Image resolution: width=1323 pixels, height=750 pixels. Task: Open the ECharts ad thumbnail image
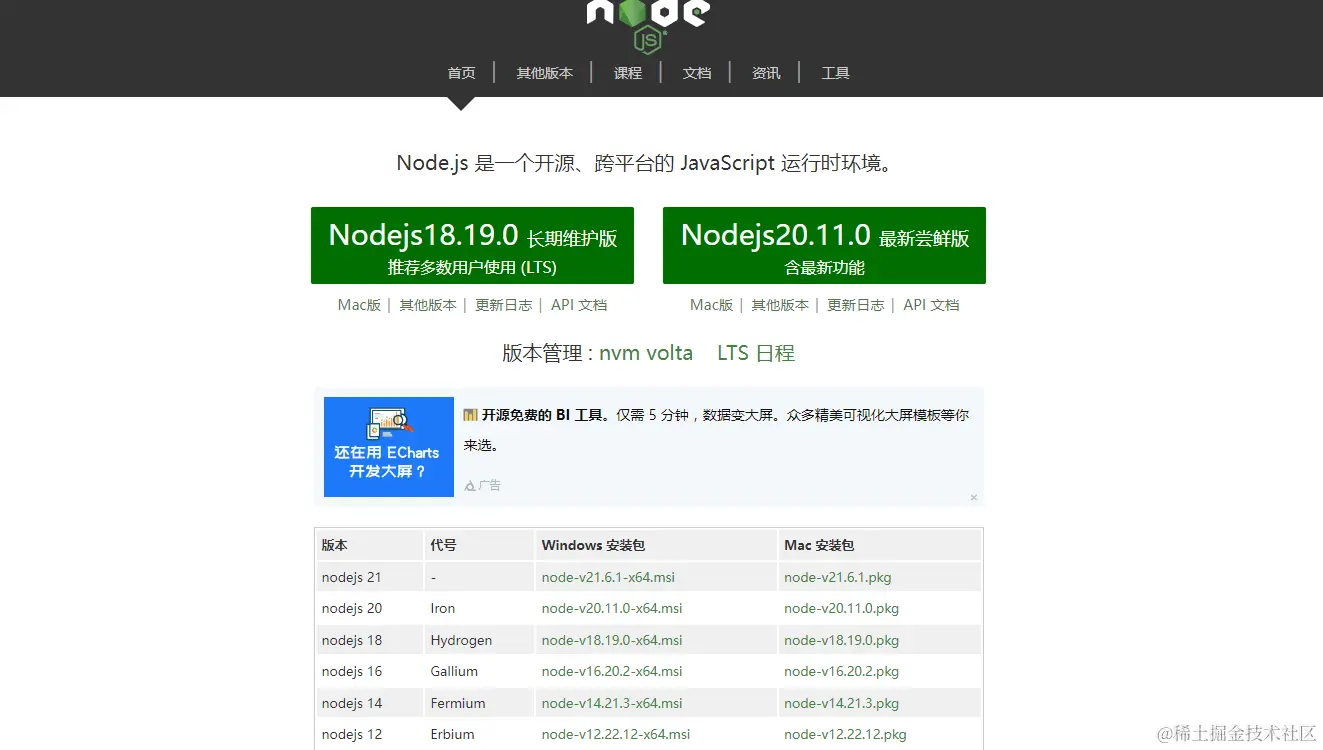tap(389, 447)
